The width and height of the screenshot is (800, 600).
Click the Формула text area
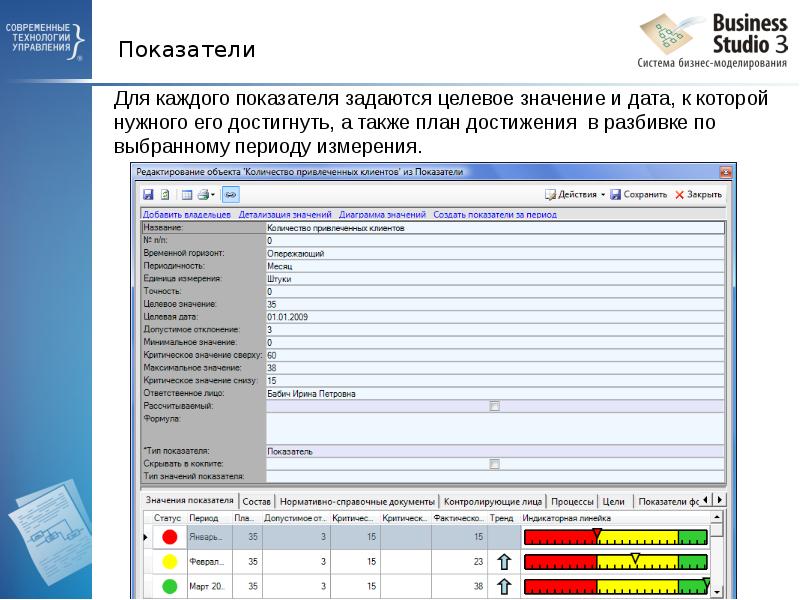[495, 429]
